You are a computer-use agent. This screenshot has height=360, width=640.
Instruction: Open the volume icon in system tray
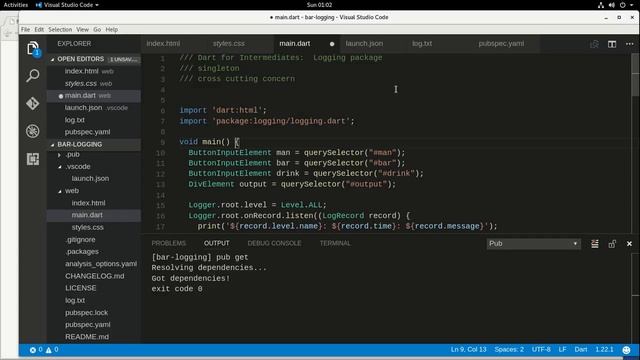(x=611, y=5)
